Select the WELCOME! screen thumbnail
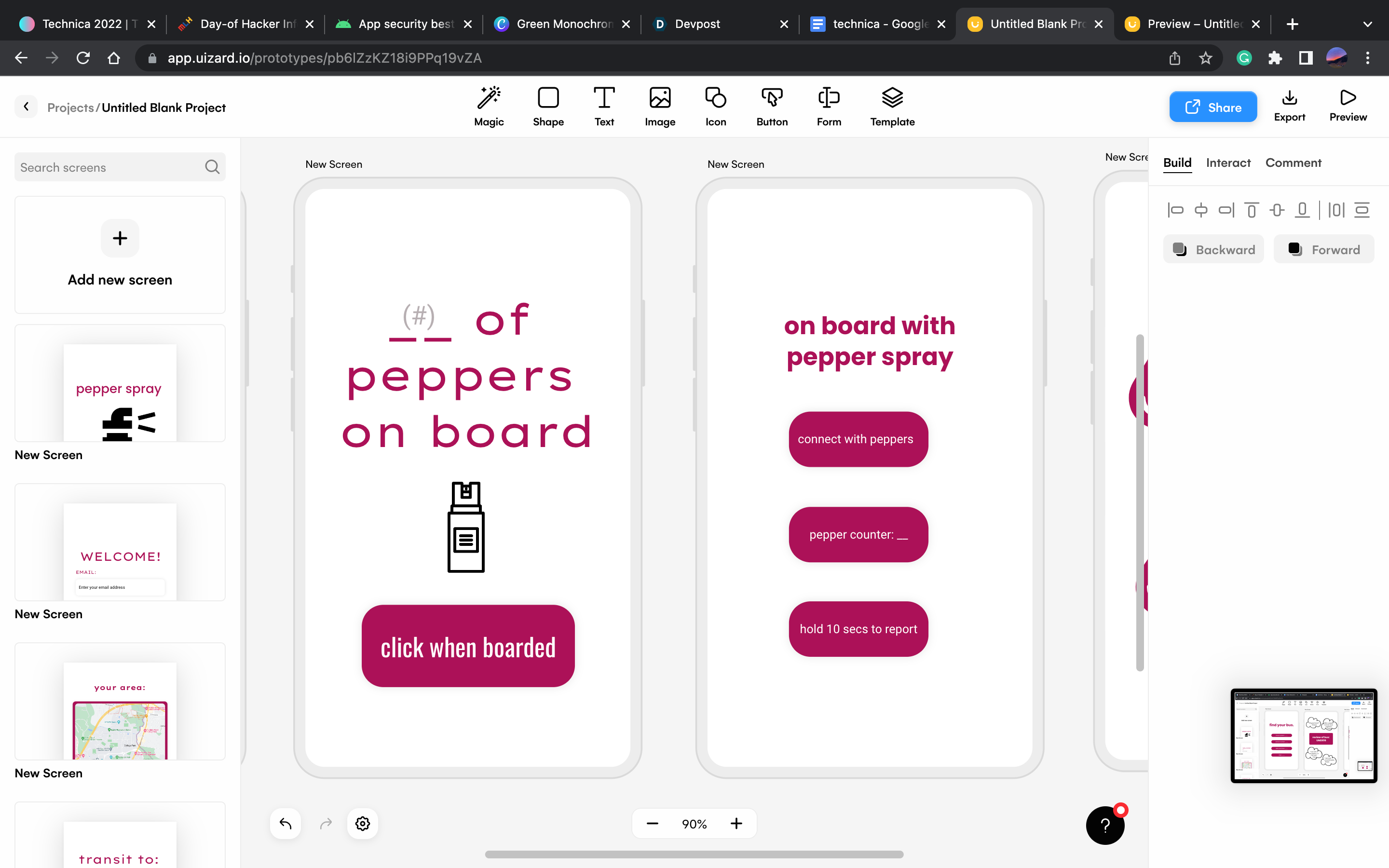1389x868 pixels. coord(120,542)
